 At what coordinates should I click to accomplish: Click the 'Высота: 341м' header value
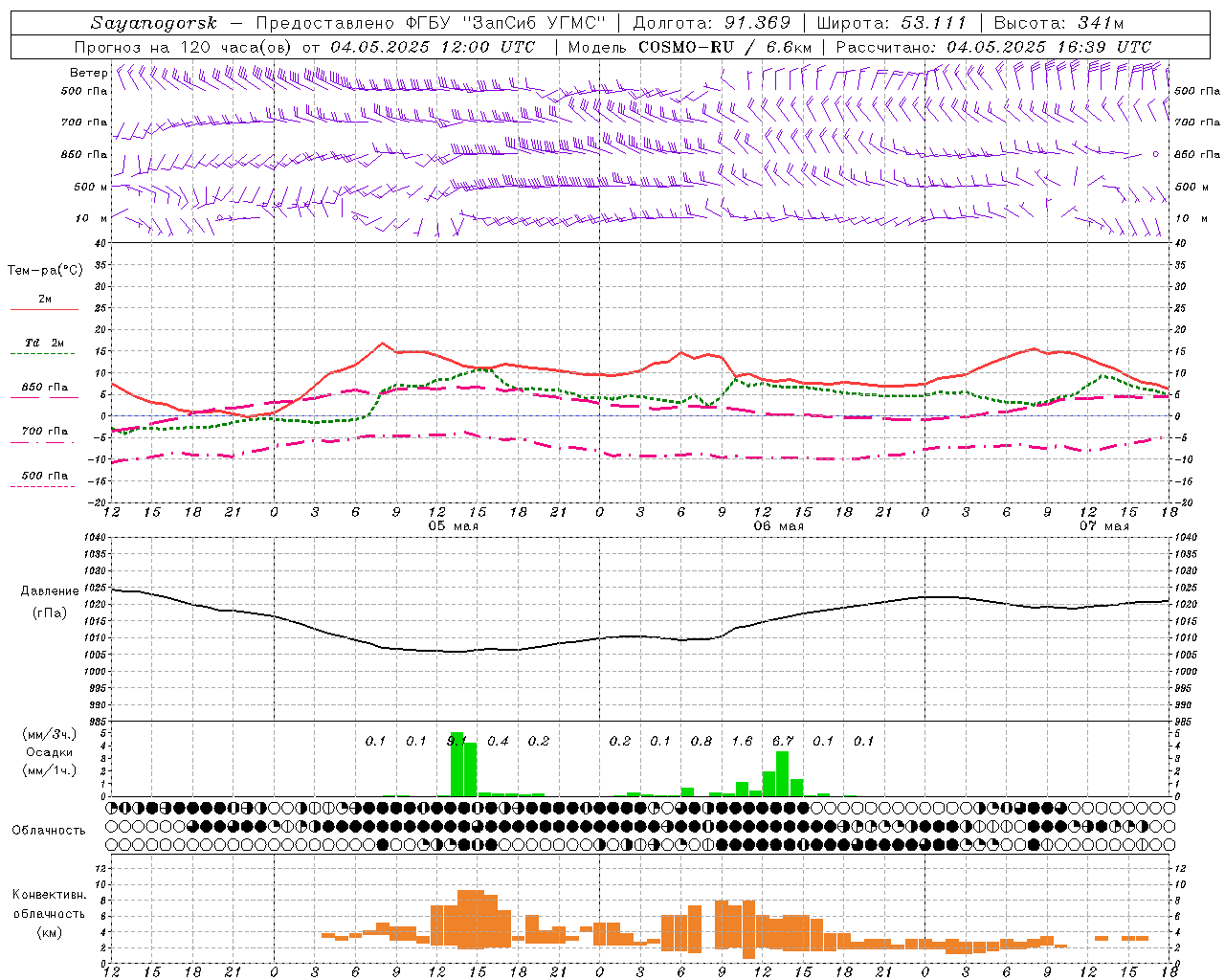[1058, 23]
